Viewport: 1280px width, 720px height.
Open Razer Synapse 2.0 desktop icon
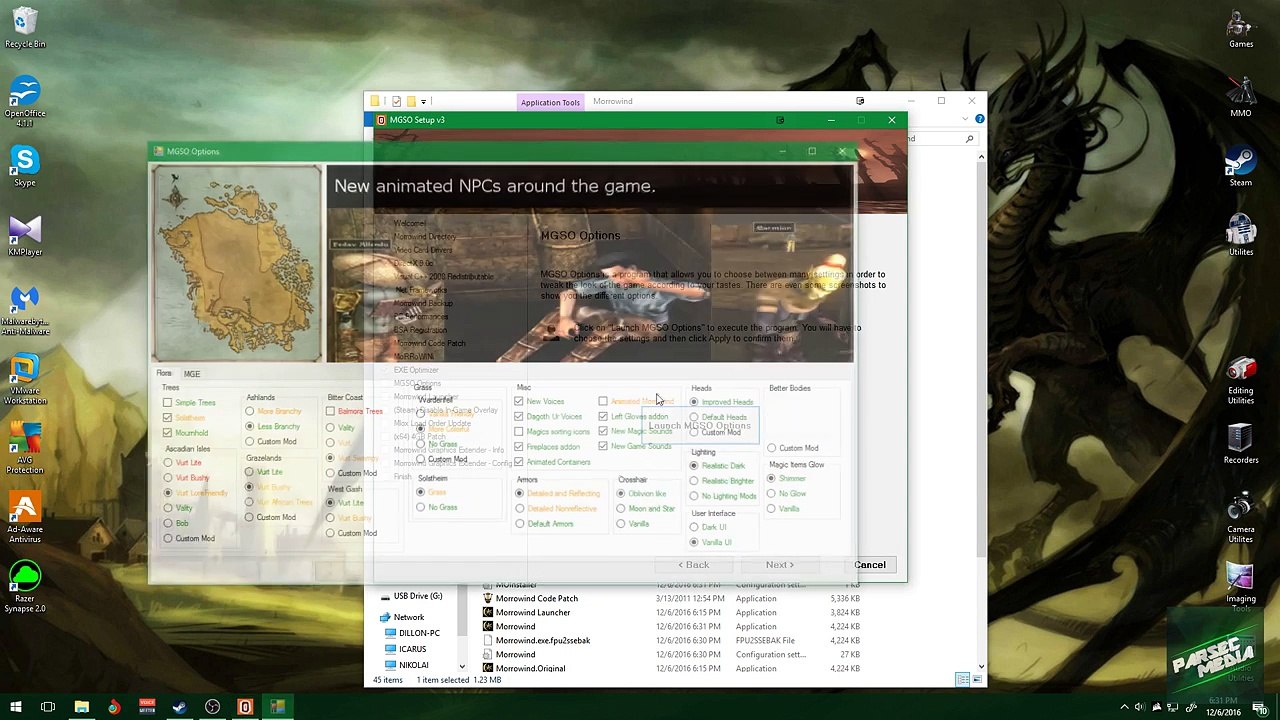click(x=25, y=588)
